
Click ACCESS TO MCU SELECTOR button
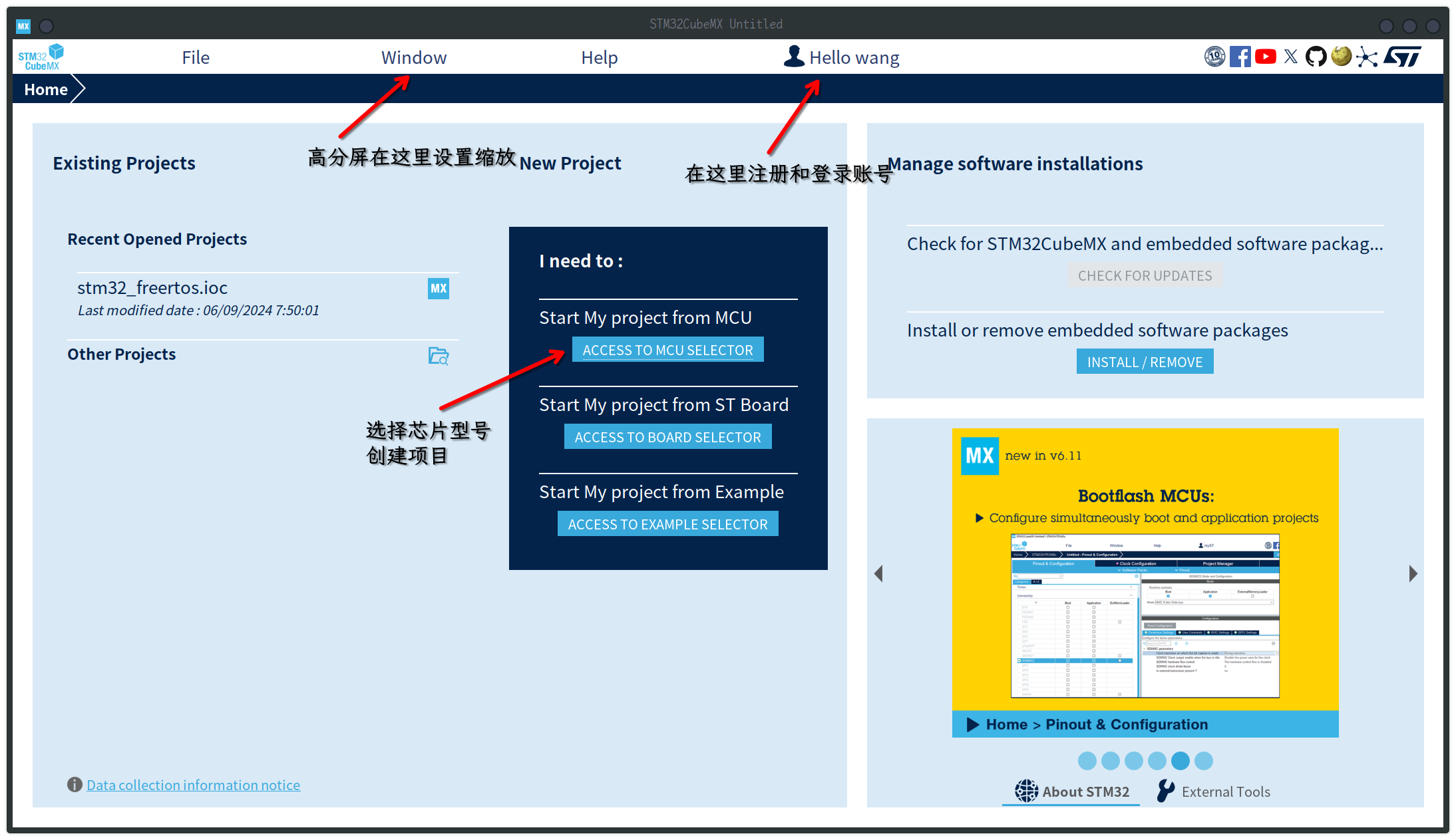[667, 350]
